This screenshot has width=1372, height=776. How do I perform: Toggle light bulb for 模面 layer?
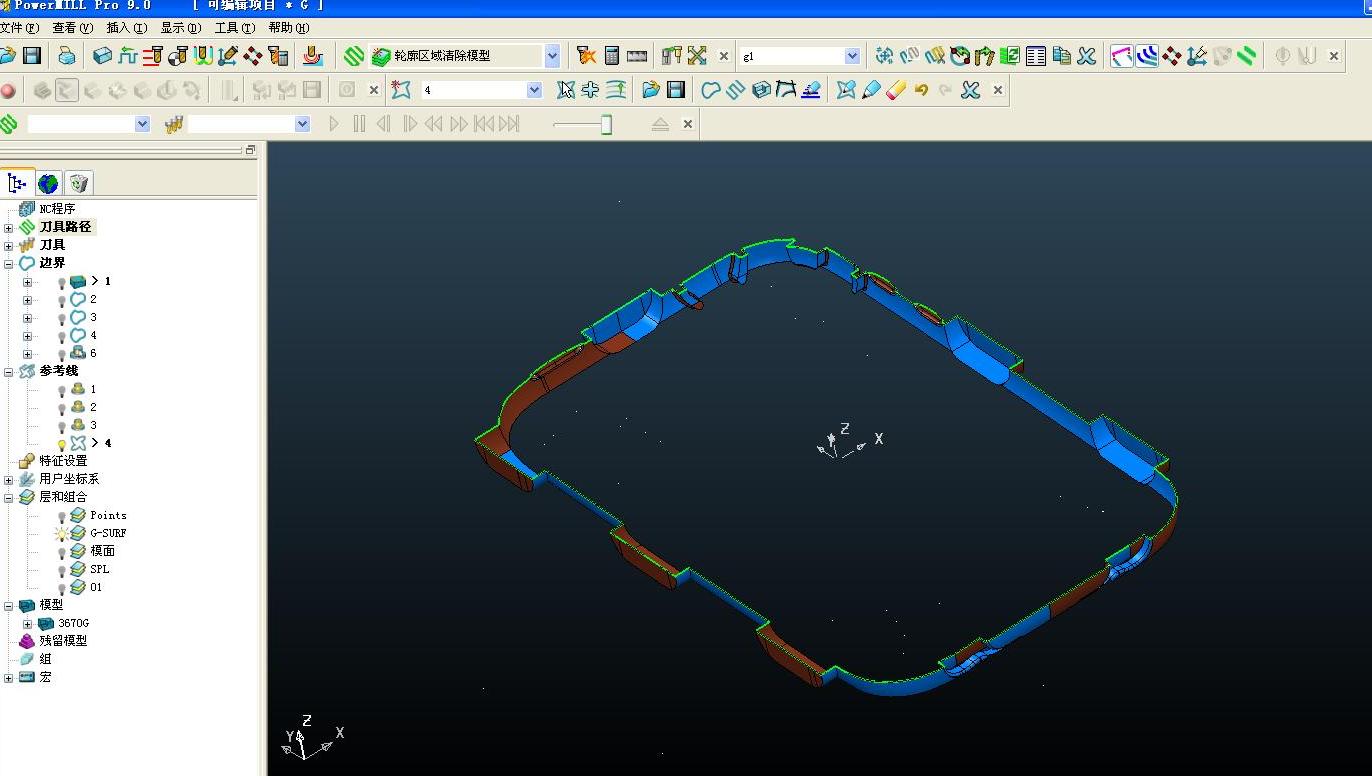coord(62,552)
